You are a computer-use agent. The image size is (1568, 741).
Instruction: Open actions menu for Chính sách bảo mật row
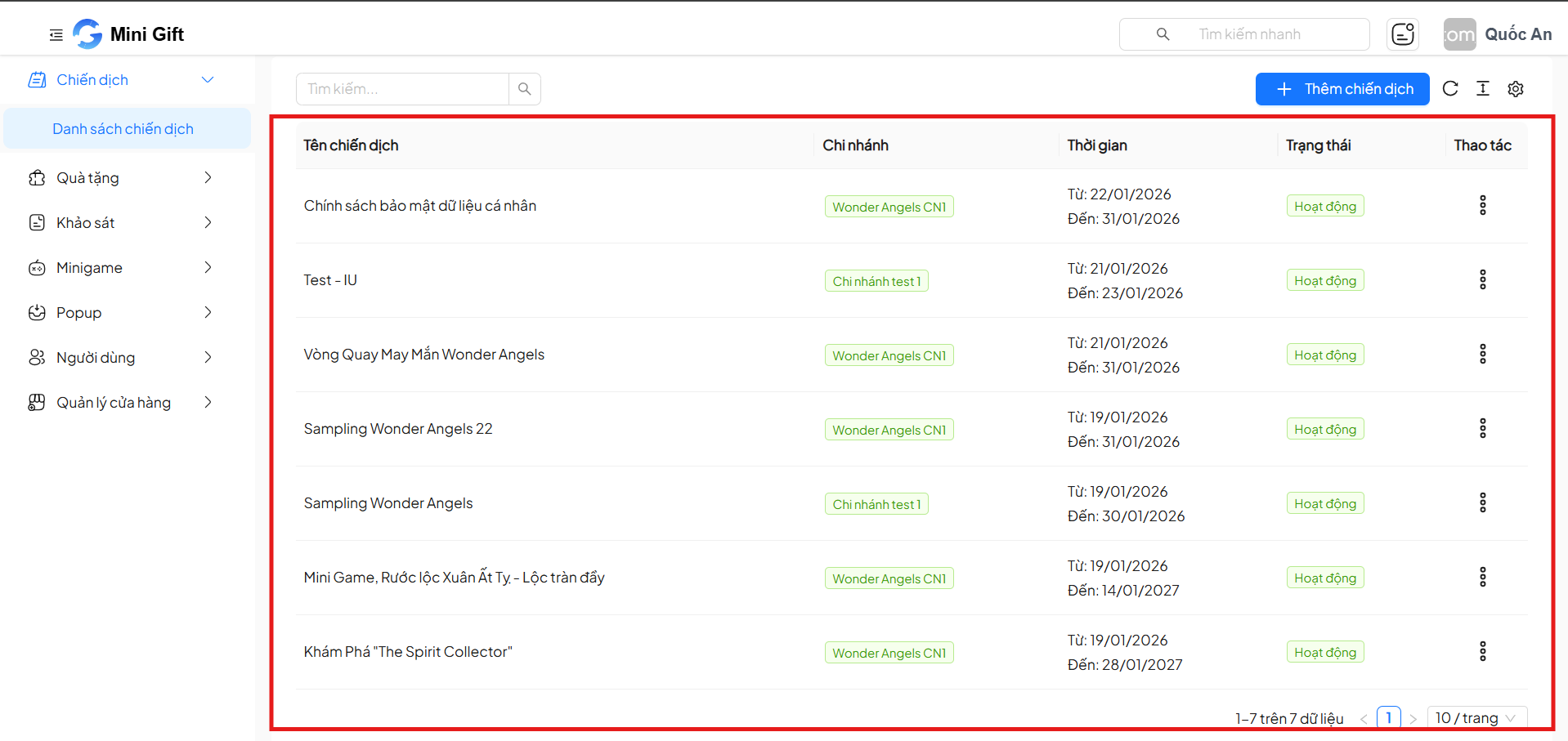(x=1482, y=206)
